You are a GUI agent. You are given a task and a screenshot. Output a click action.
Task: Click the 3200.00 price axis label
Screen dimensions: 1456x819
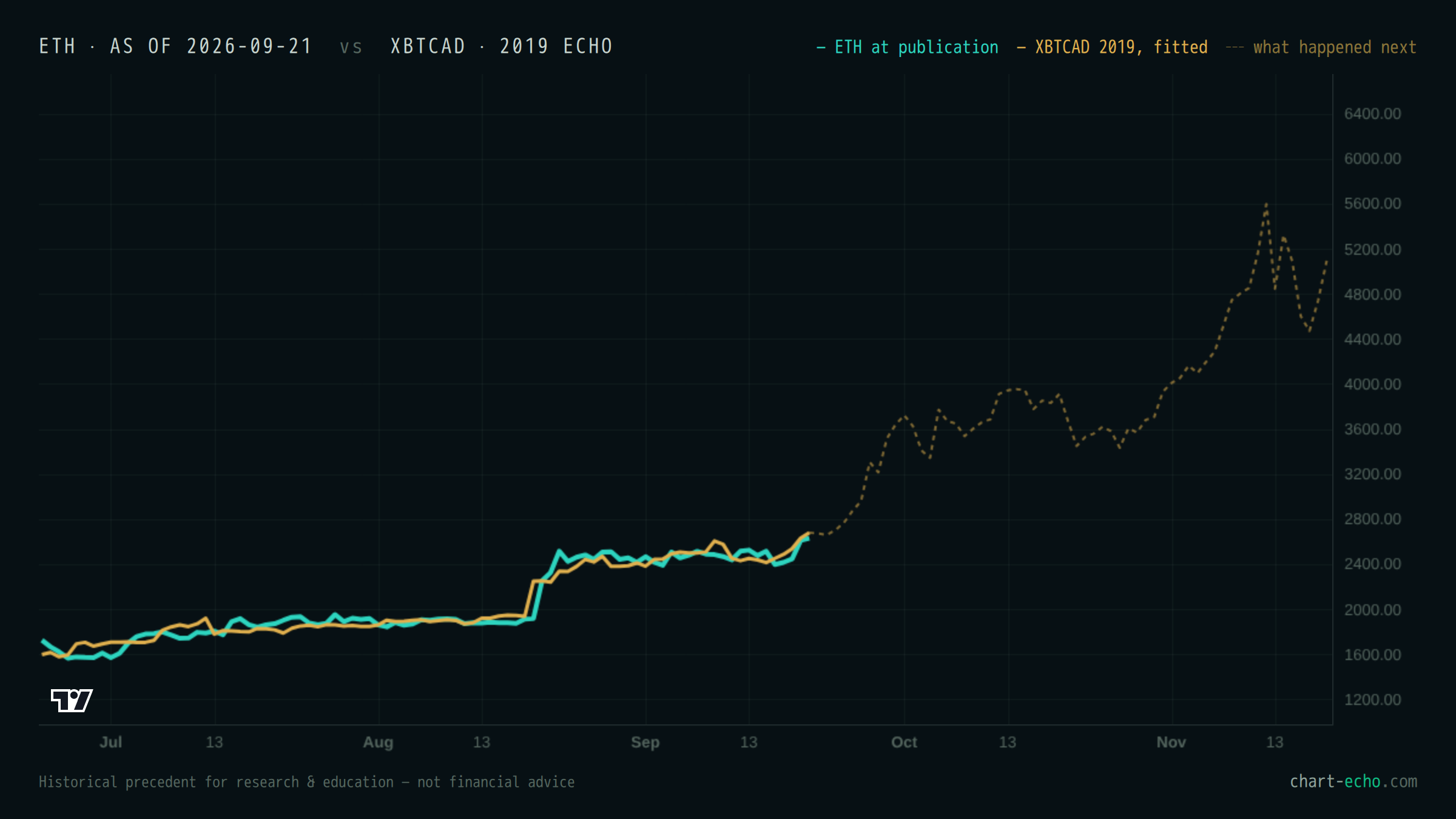1372,474
